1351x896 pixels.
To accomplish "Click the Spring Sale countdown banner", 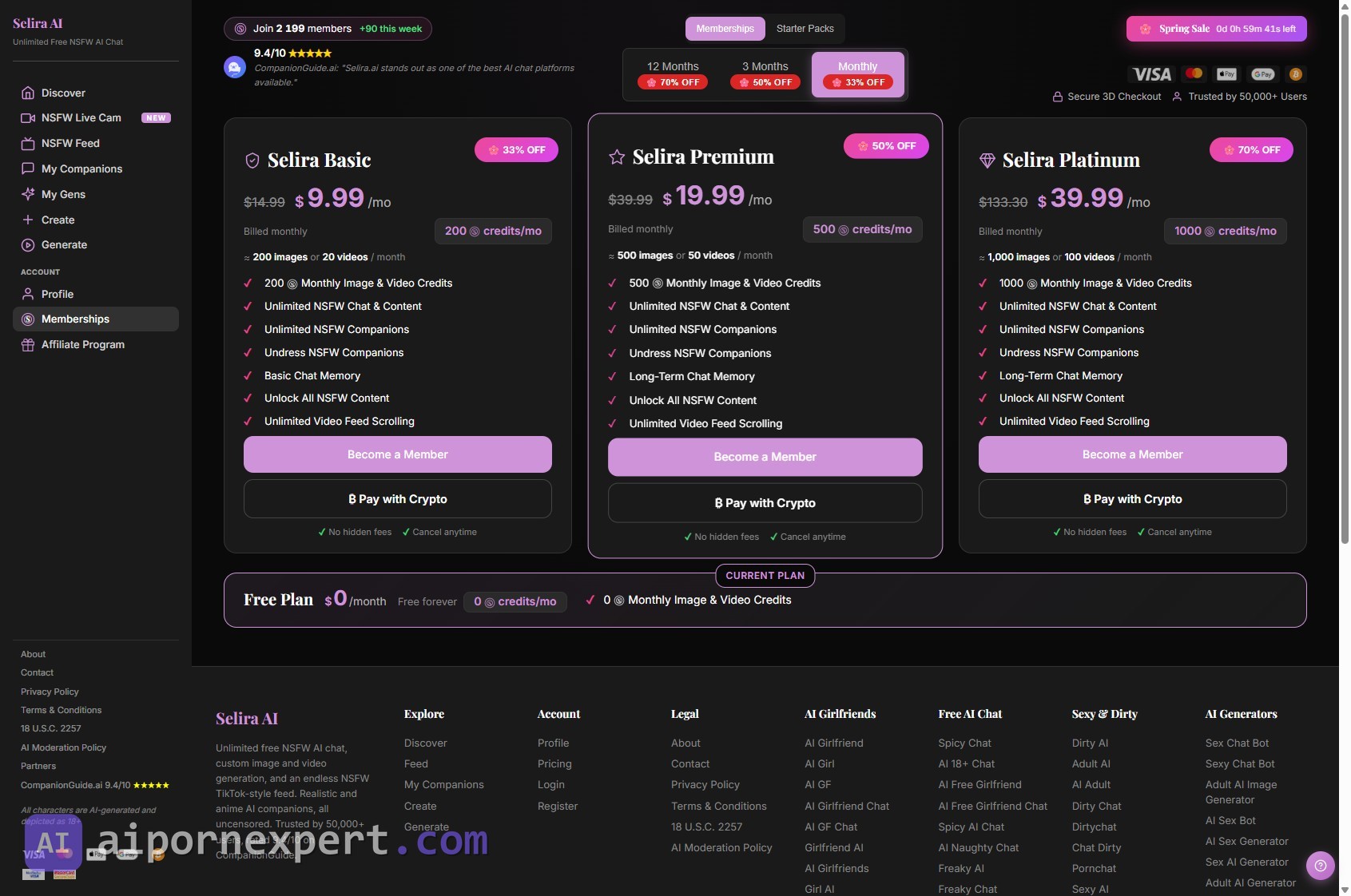I will (1217, 29).
